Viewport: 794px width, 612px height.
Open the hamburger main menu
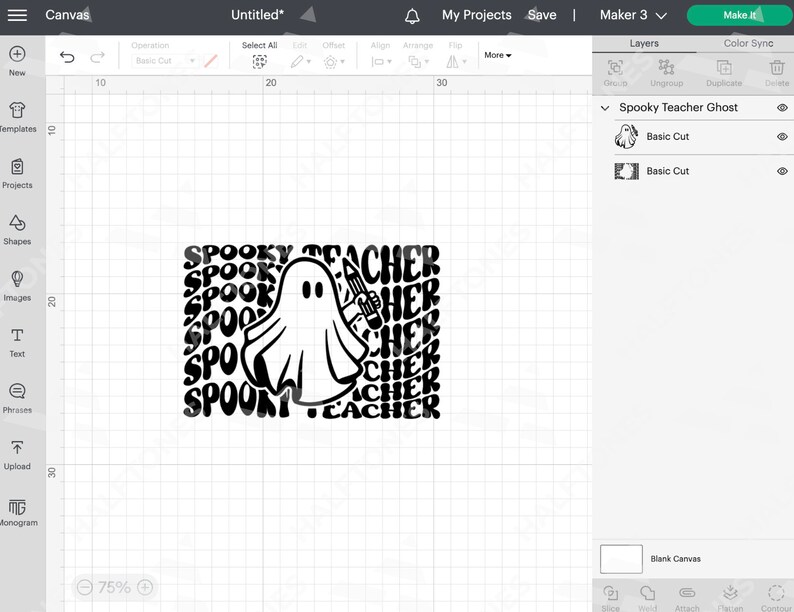click(17, 15)
